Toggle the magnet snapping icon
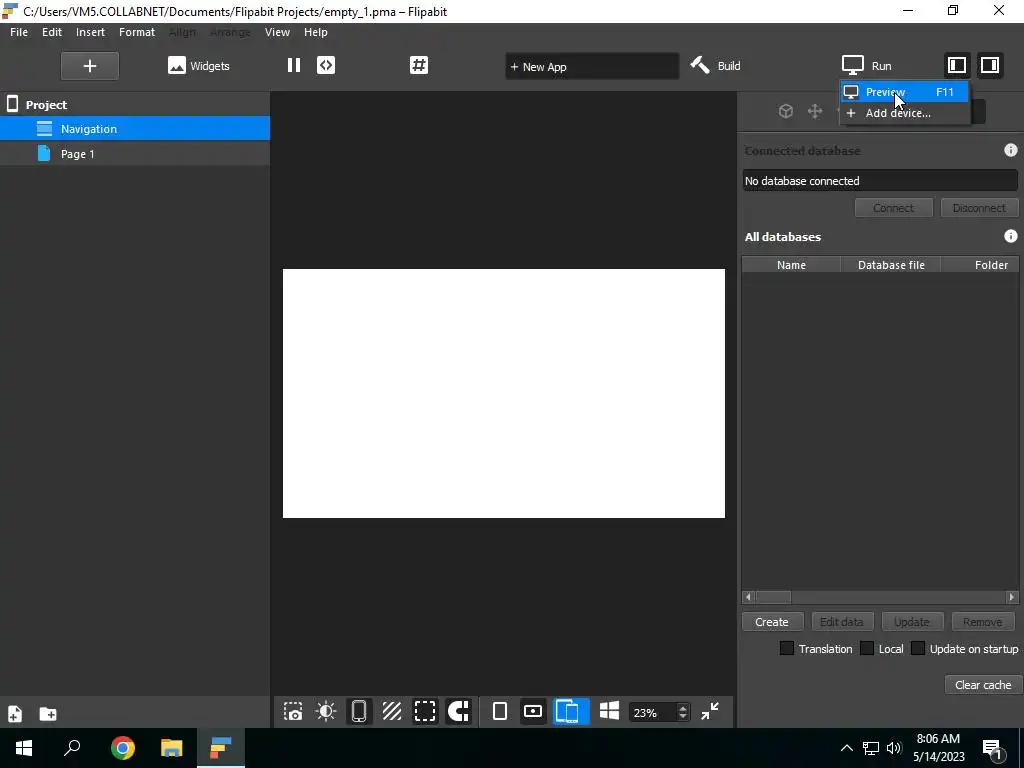 (x=458, y=711)
